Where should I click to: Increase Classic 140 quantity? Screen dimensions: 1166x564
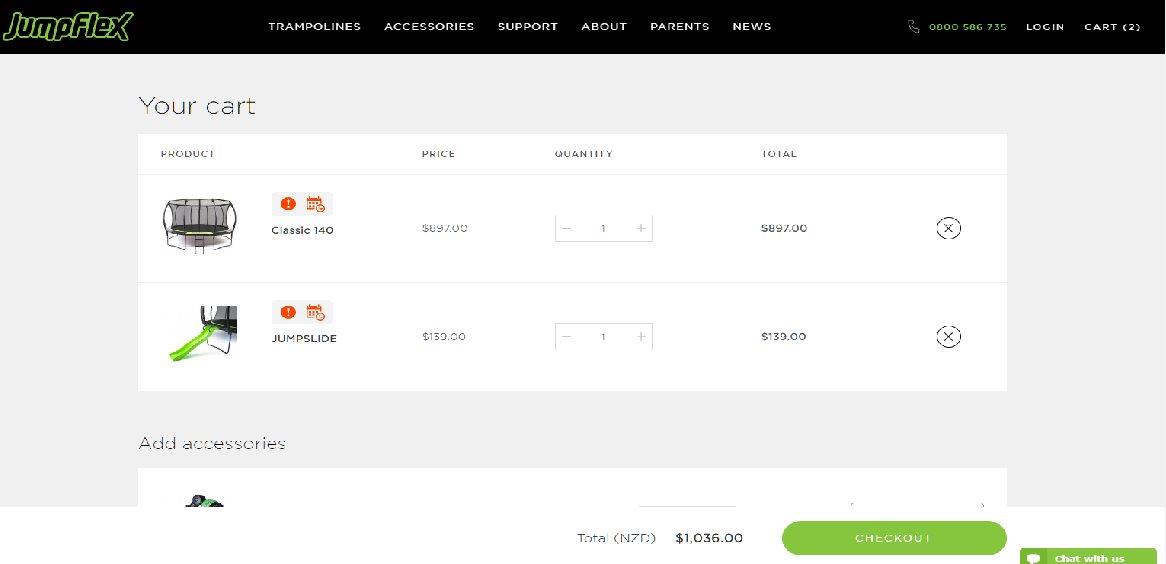[641, 228]
